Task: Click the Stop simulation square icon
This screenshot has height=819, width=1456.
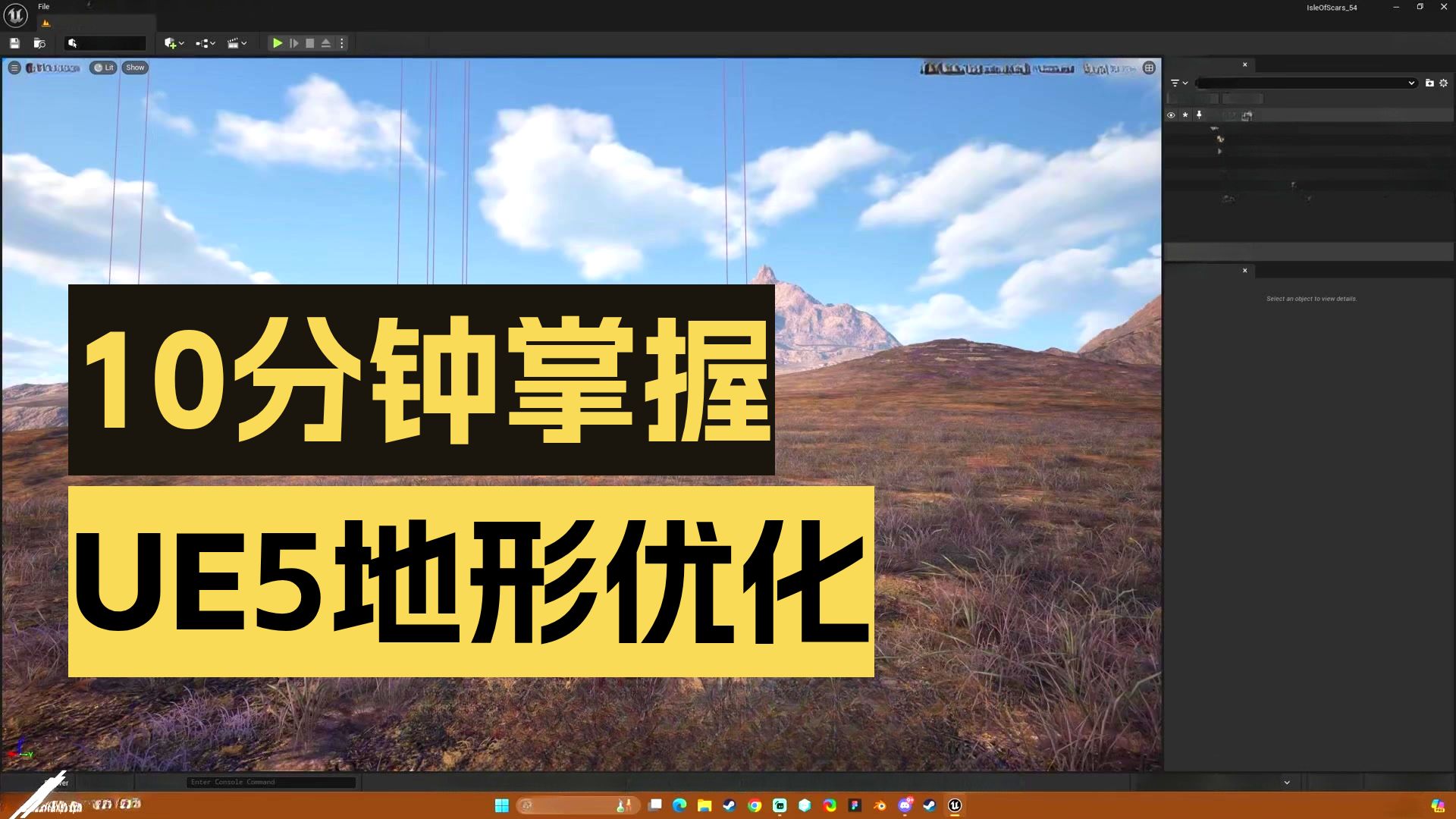Action: (309, 43)
